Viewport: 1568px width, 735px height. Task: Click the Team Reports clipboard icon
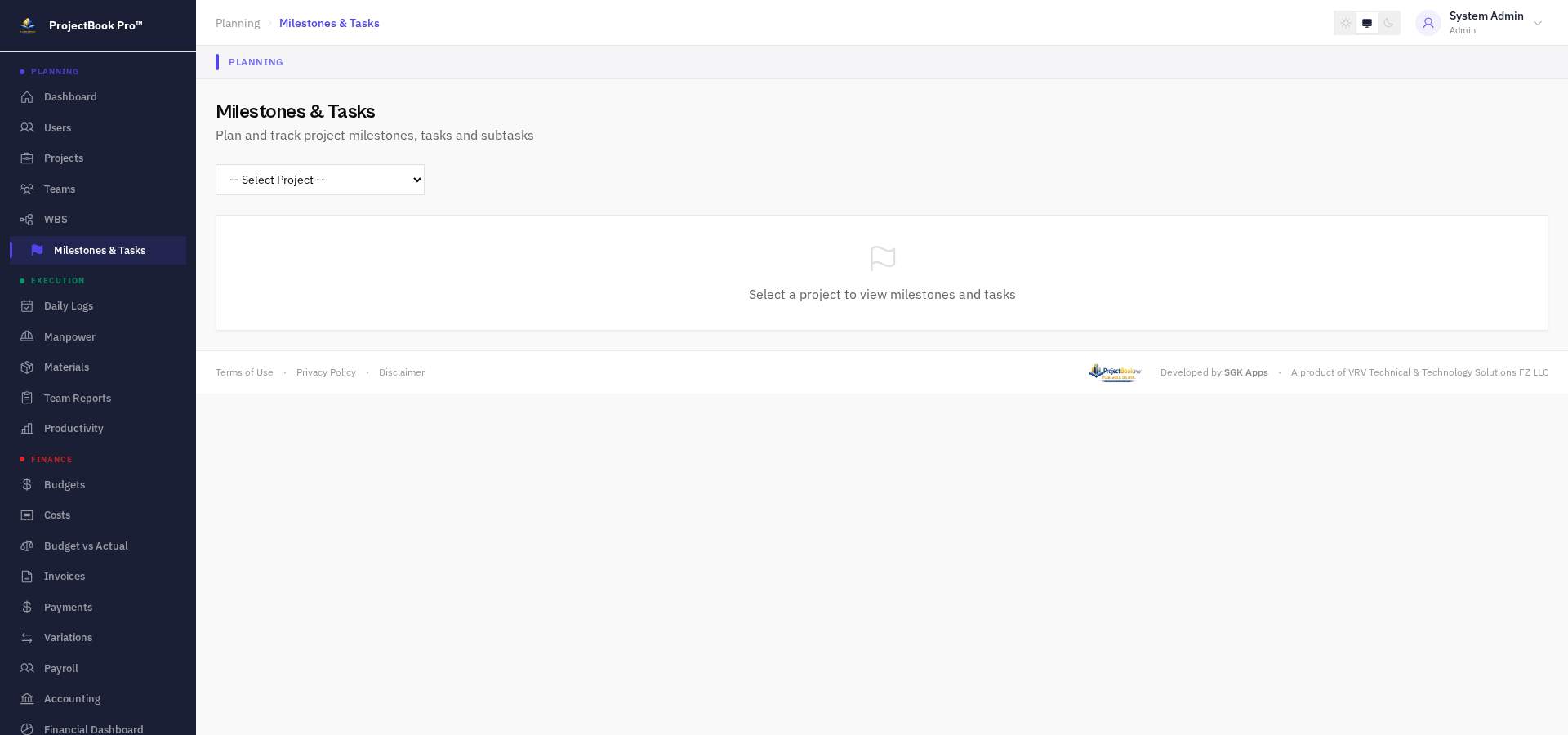[x=27, y=398]
